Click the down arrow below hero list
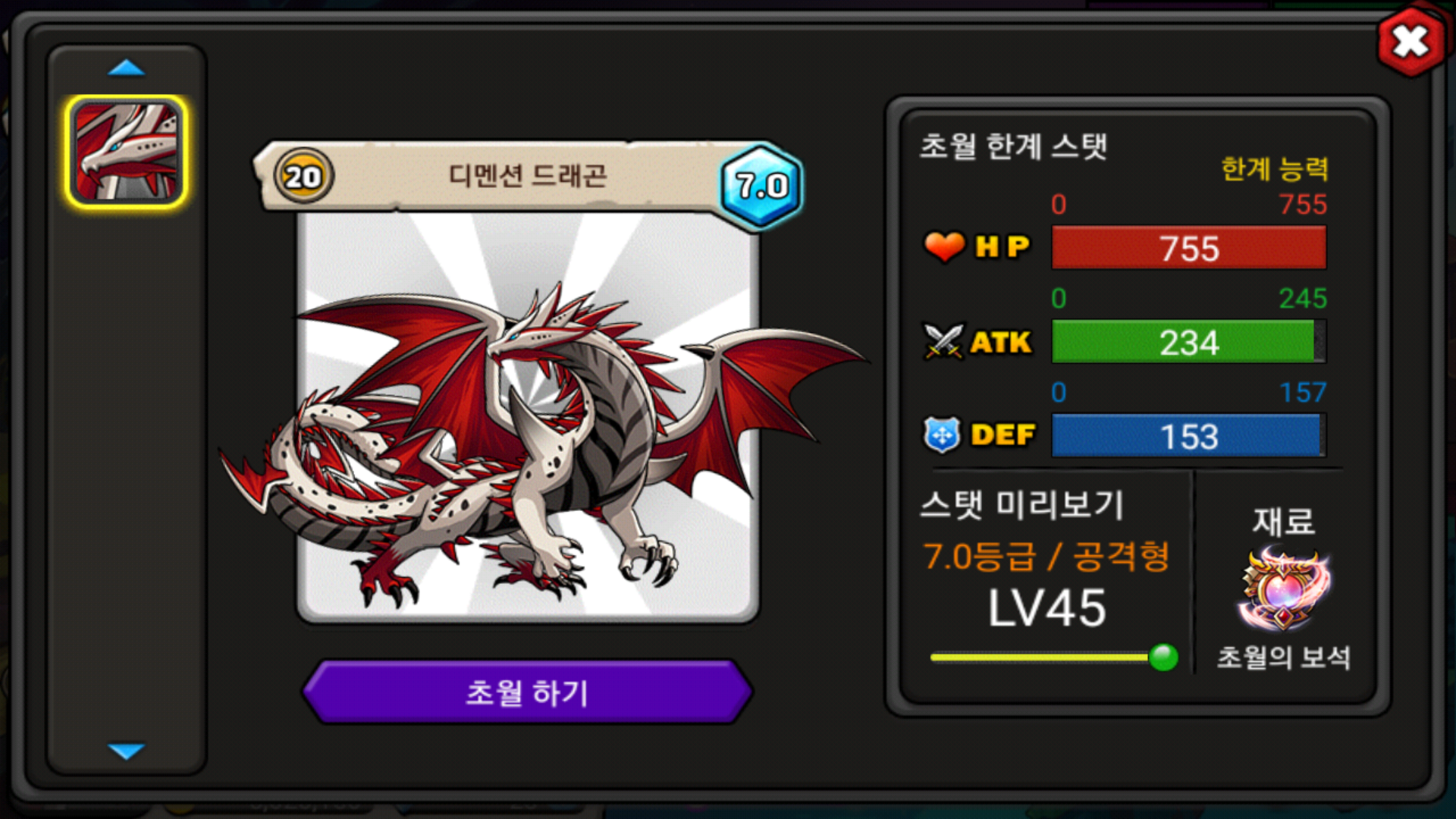The width and height of the screenshot is (1456, 819). pos(126,751)
